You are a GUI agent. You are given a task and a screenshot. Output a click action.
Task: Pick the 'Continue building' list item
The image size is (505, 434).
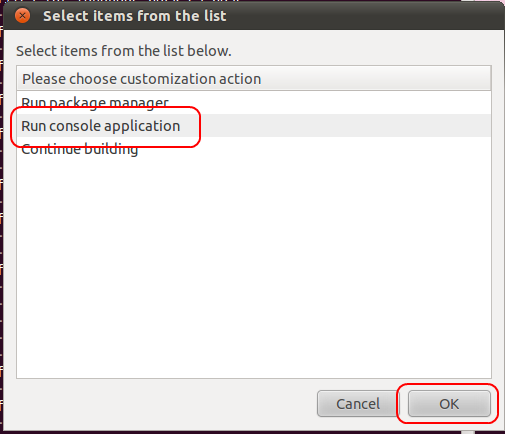coord(254,149)
